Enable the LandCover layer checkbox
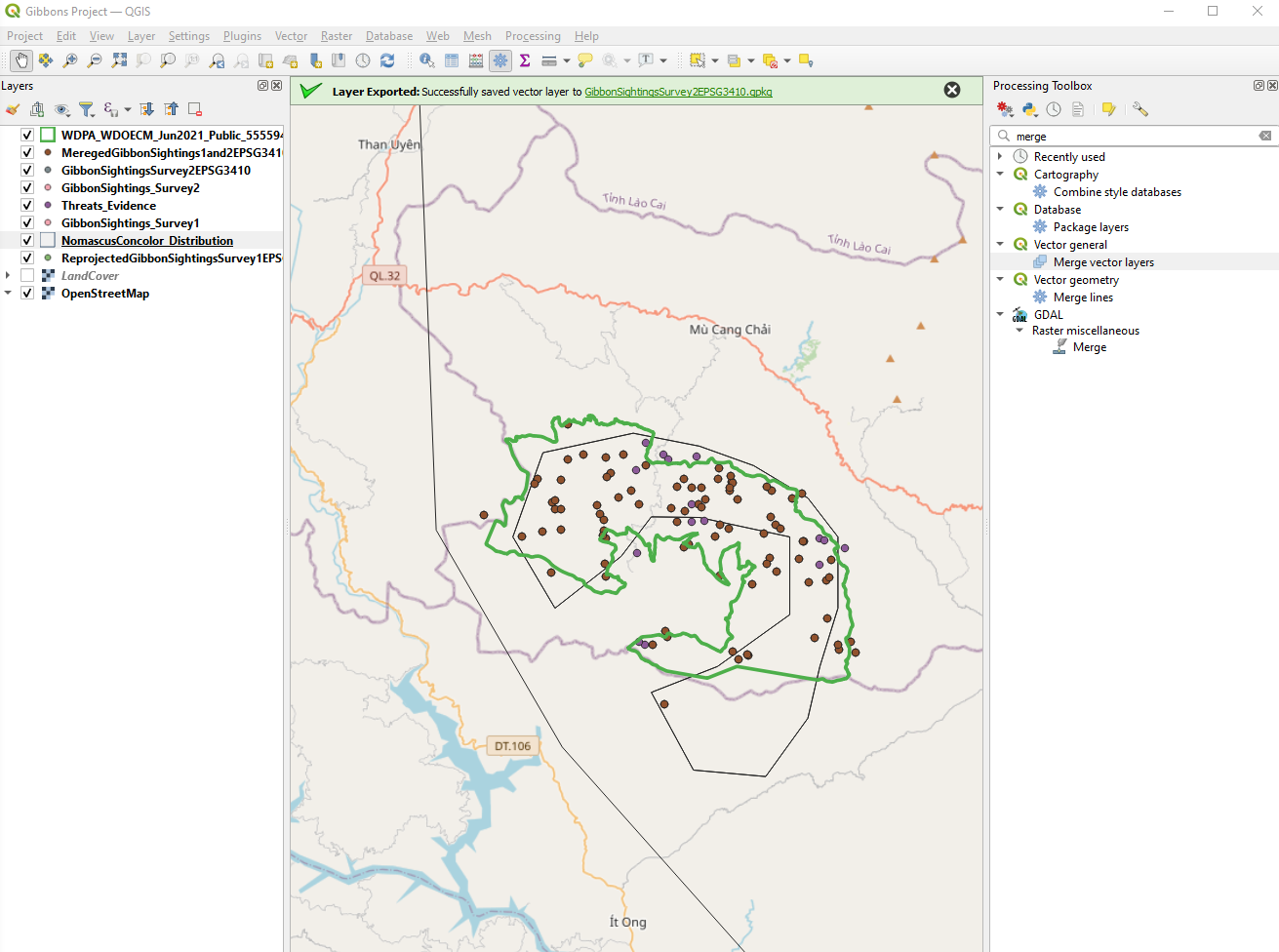 (27, 275)
